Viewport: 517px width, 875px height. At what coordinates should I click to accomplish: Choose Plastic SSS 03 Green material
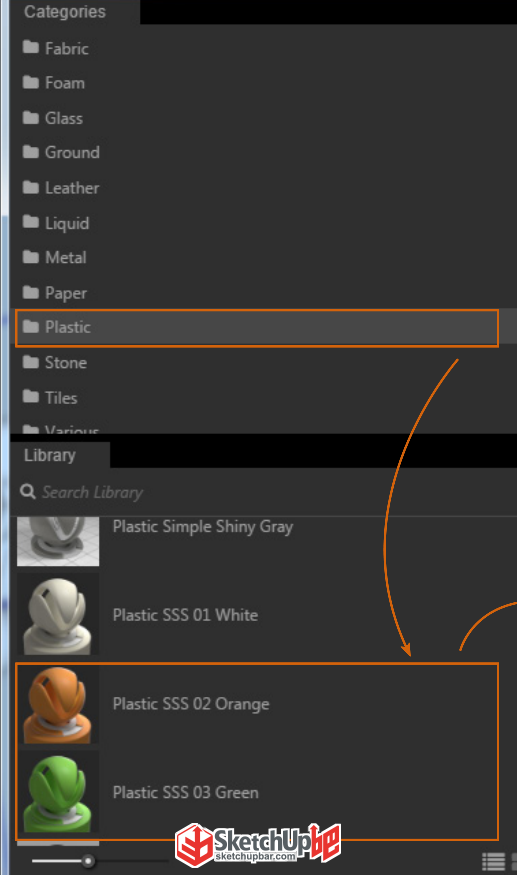257,793
